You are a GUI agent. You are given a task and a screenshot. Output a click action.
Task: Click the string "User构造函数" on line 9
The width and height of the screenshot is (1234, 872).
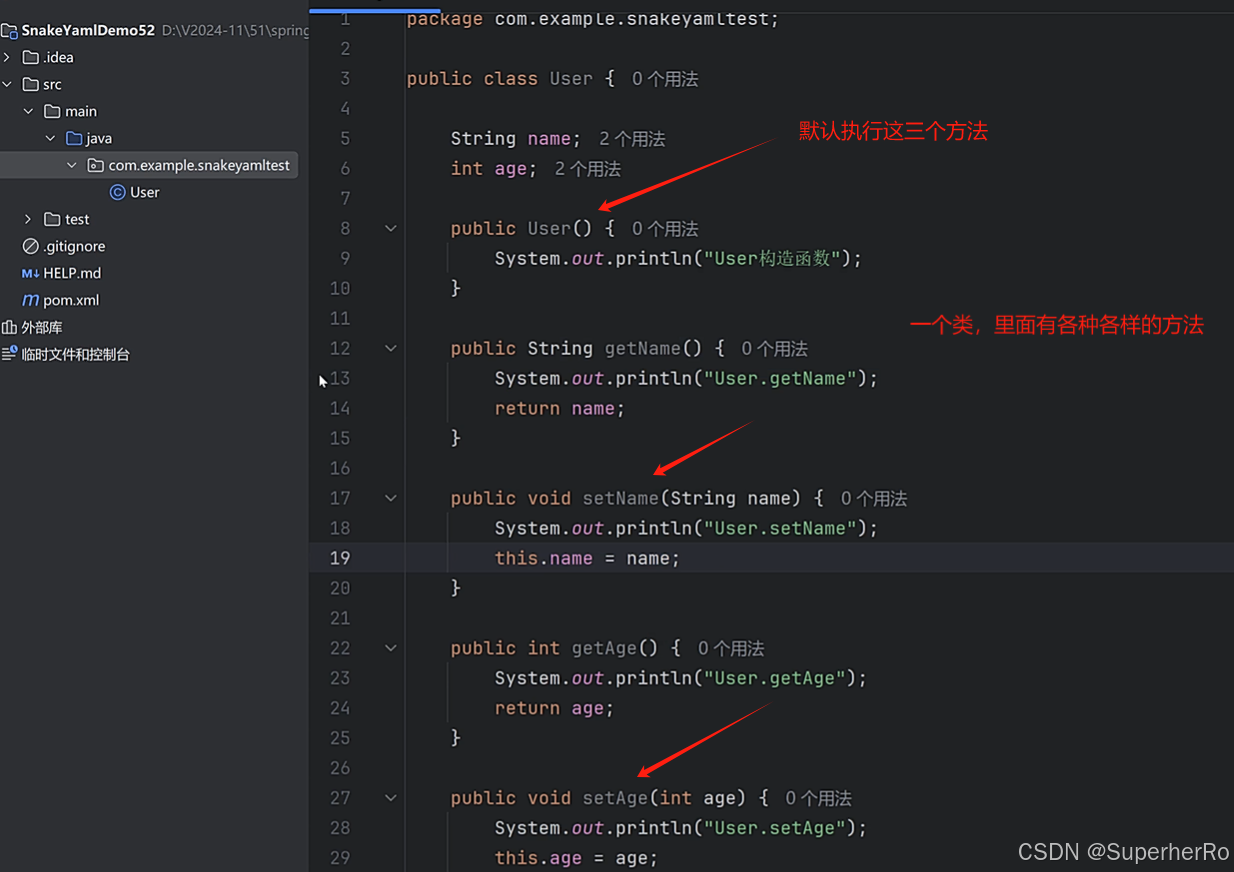pos(772,258)
